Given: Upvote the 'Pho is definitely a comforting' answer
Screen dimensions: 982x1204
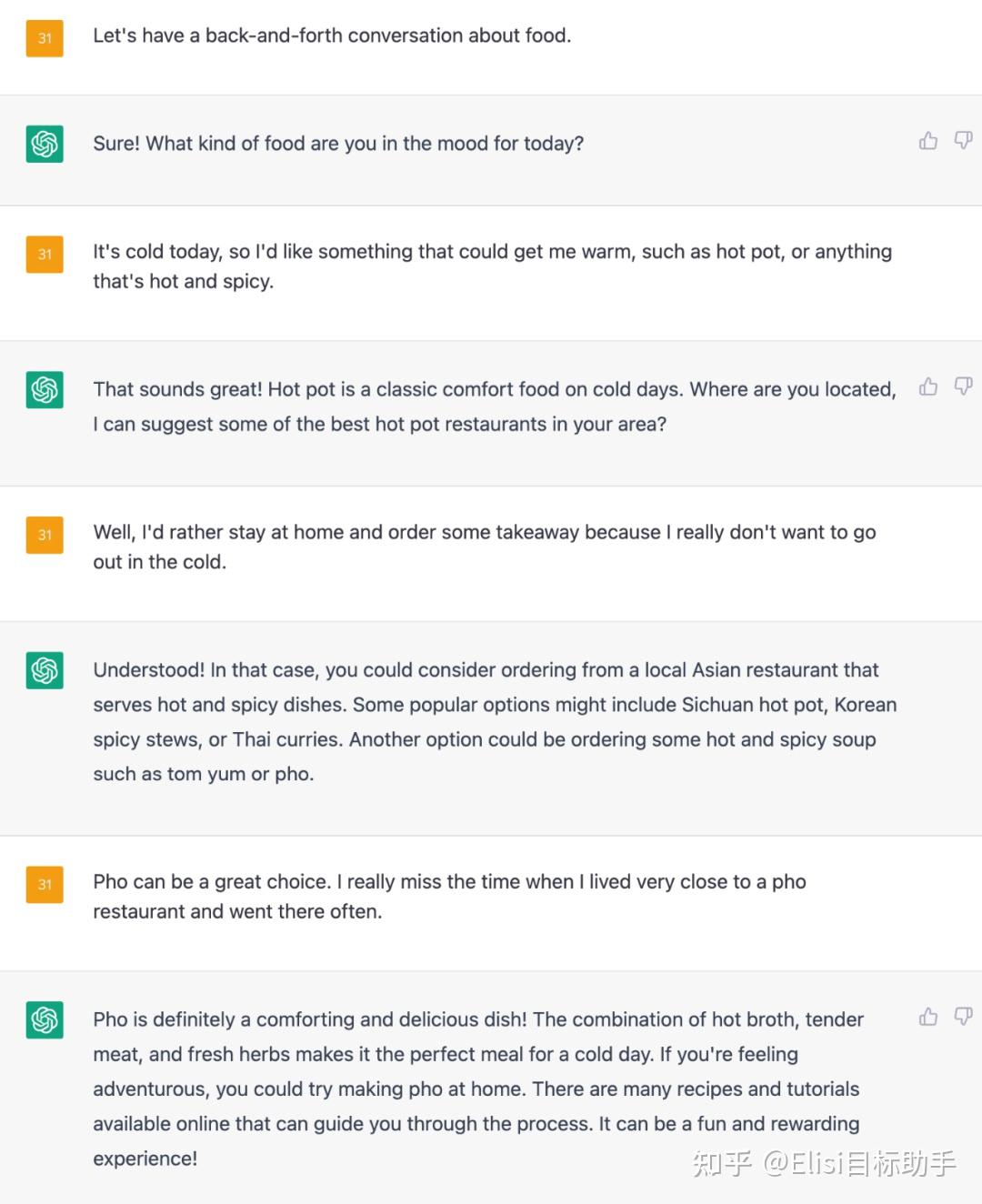Looking at the screenshot, I should [928, 1017].
